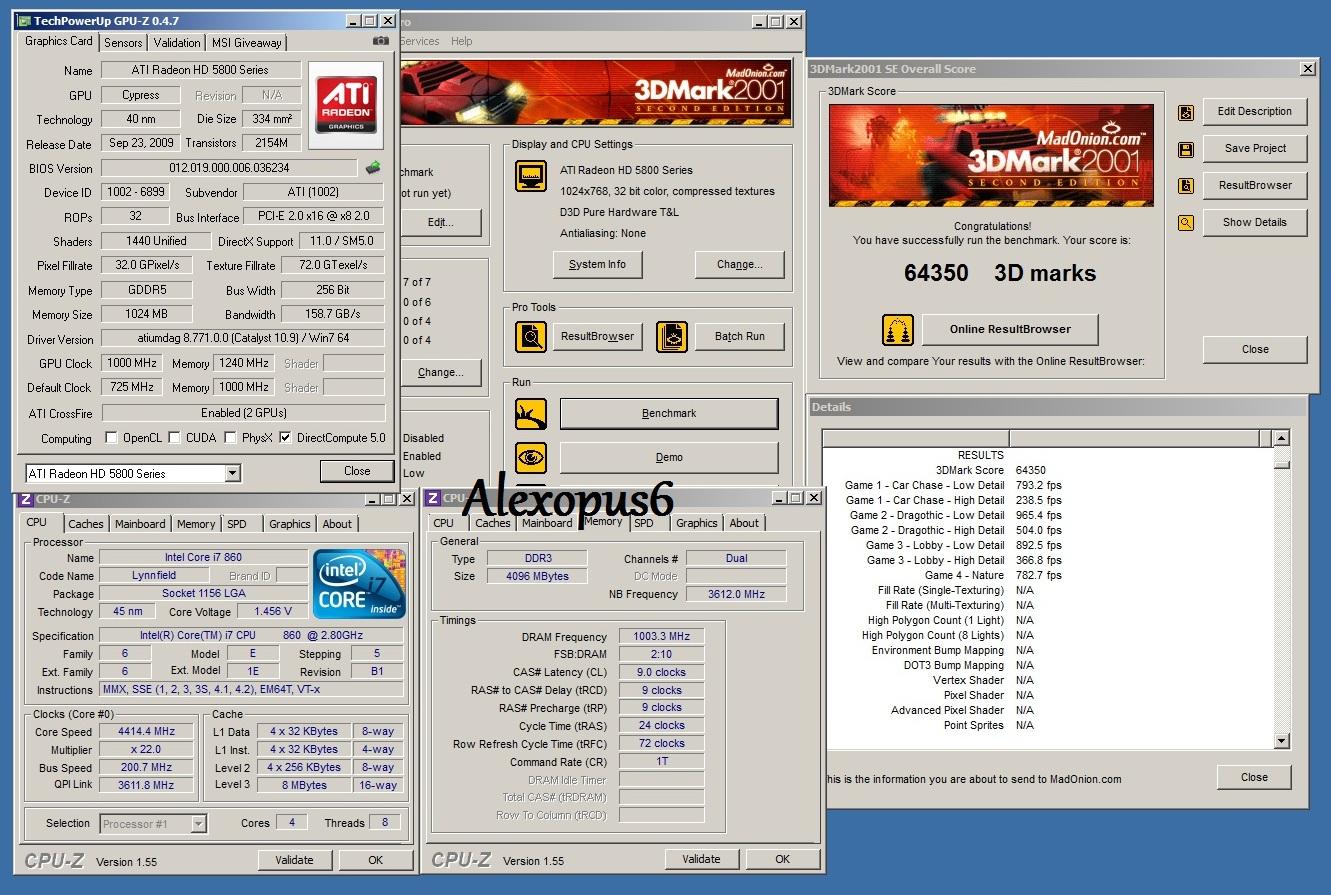Click the Demo button
Image resolution: width=1331 pixels, height=895 pixels.
pos(669,457)
